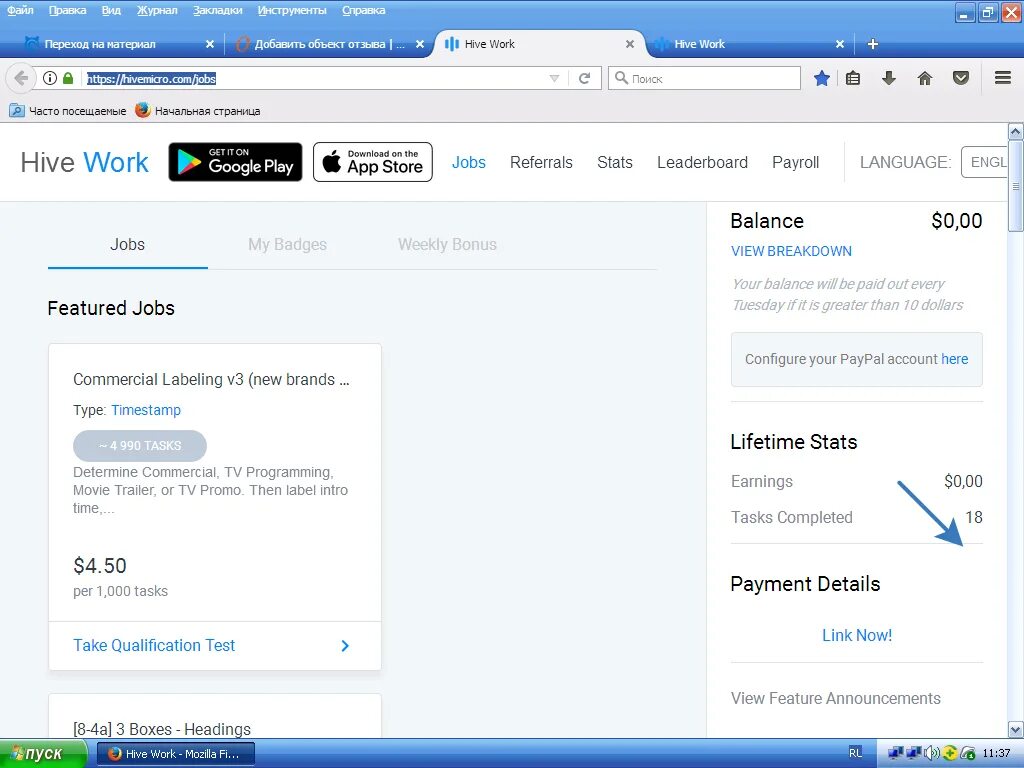Image resolution: width=1024 pixels, height=768 pixels.
Task: Show bookmarks list icon
Action: click(x=853, y=78)
